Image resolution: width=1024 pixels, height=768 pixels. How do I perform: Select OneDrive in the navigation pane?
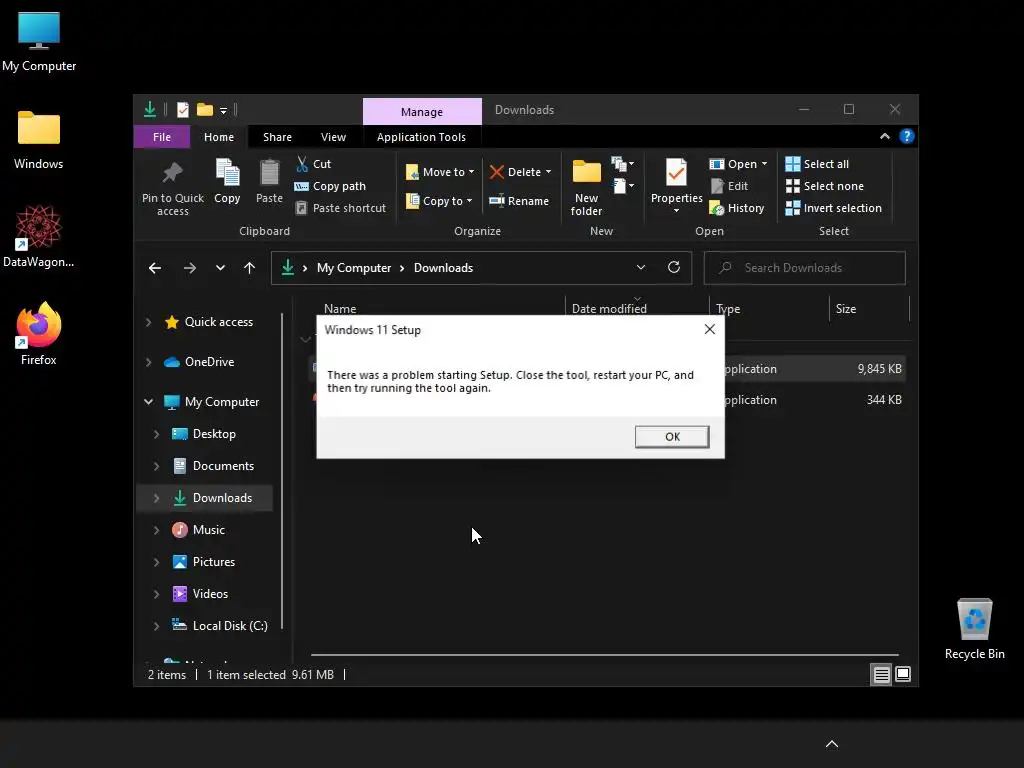tap(209, 362)
